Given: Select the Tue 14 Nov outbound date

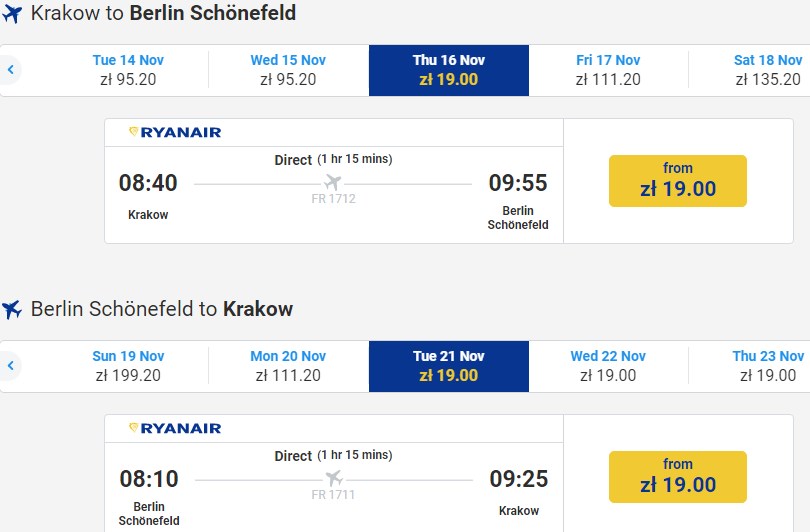Looking at the screenshot, I should point(128,70).
